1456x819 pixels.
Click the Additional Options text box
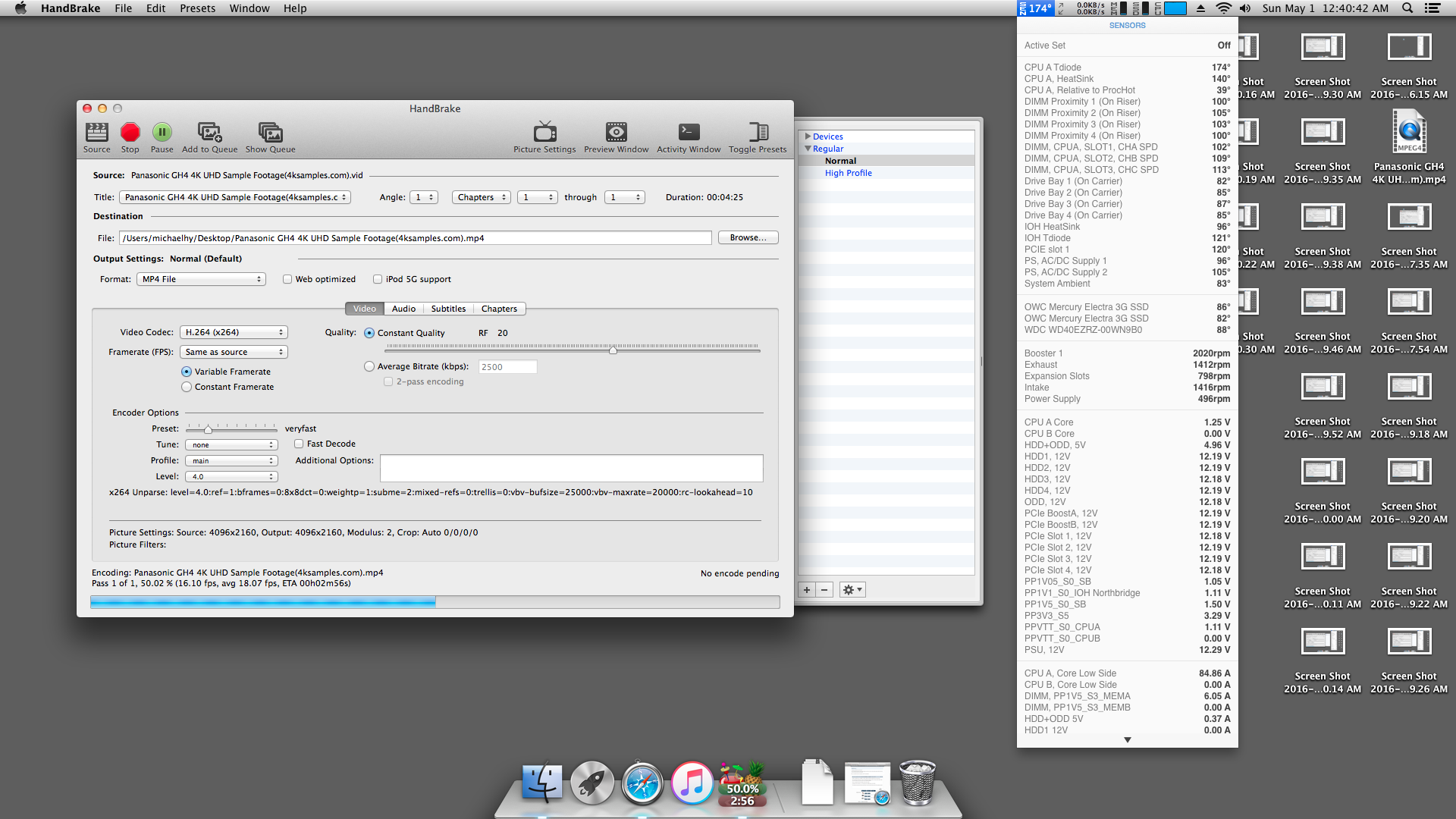571,468
